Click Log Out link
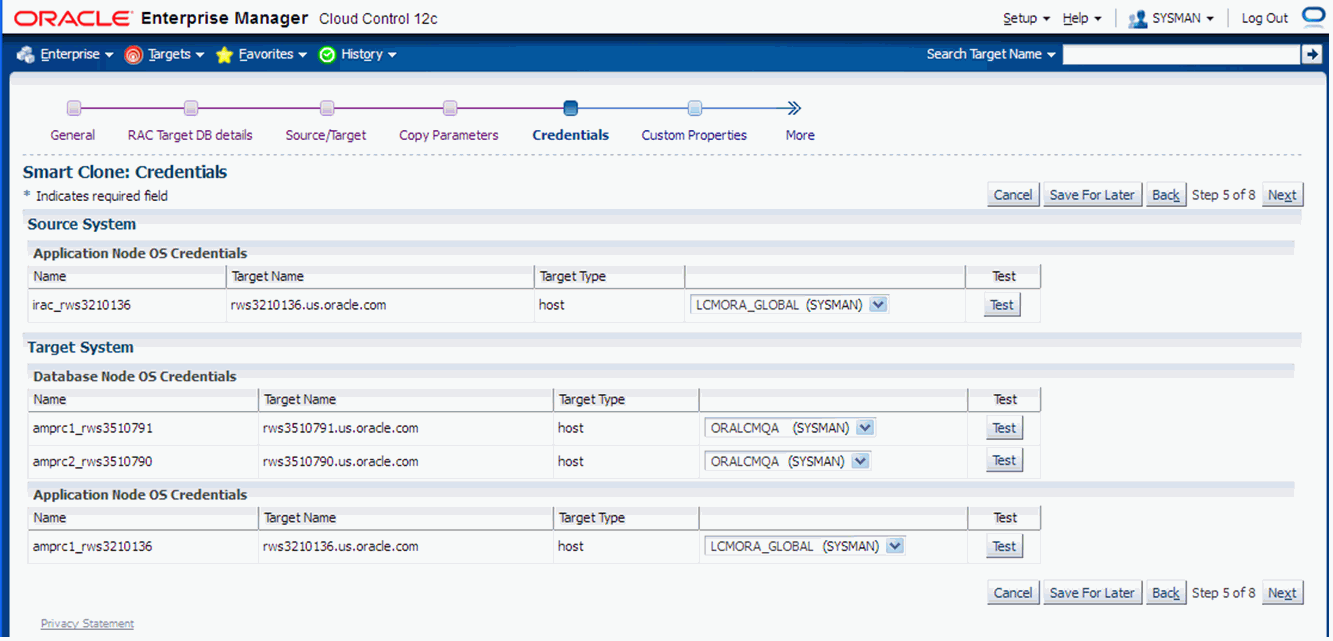Image resolution: width=1333 pixels, height=641 pixels. pyautogui.click(x=1265, y=18)
